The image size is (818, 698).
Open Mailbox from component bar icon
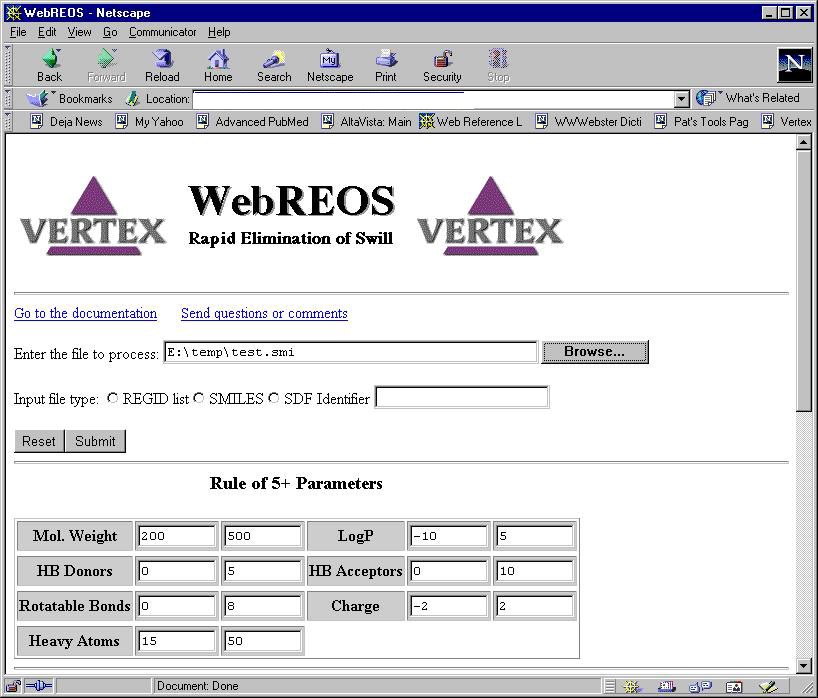click(667, 687)
